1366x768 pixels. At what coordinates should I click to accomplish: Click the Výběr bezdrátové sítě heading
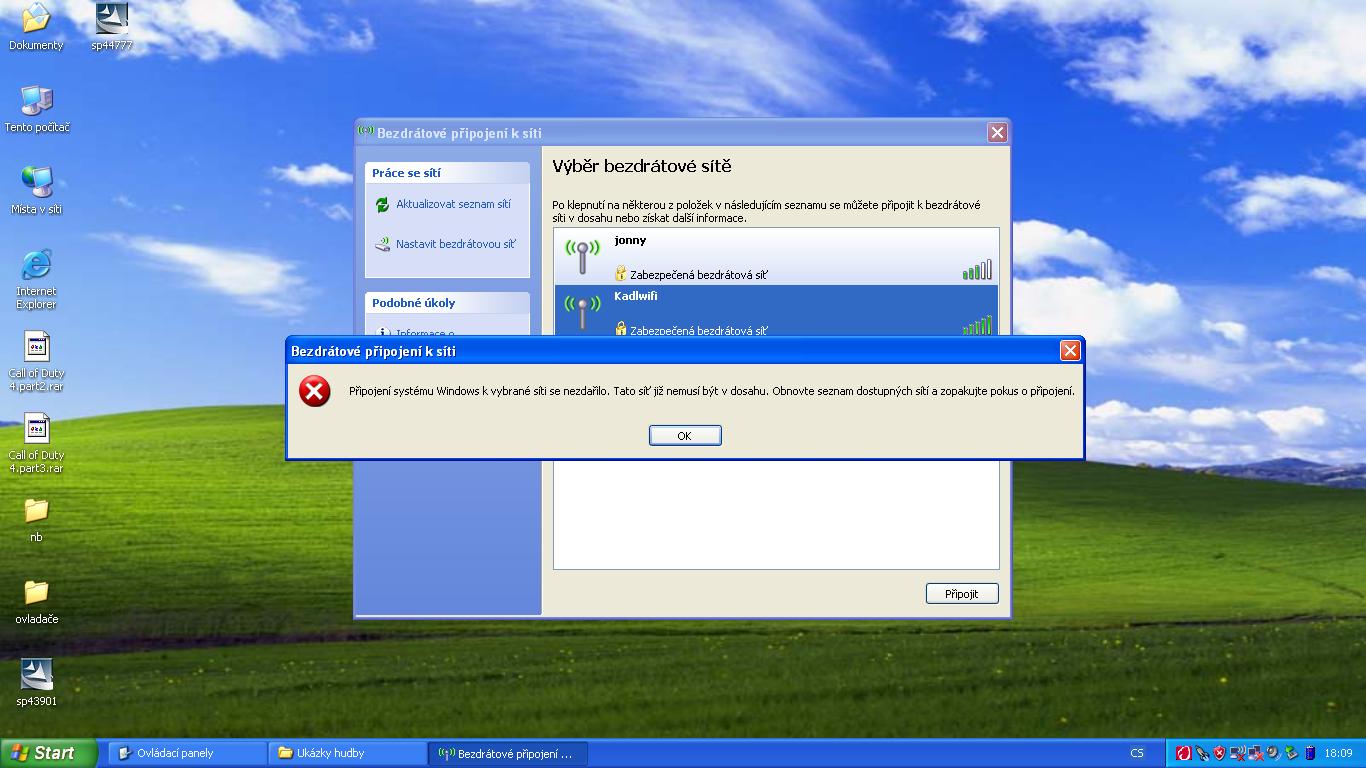click(642, 167)
